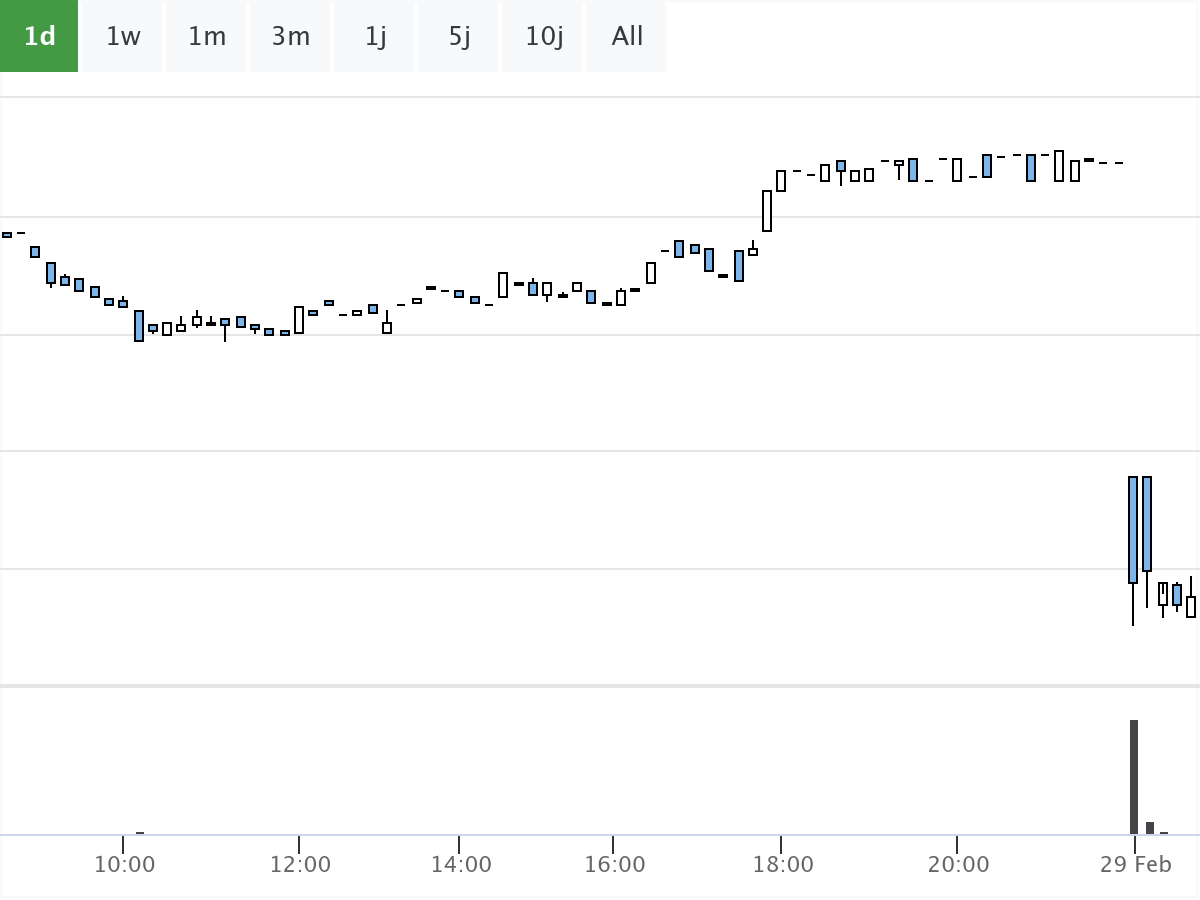1200x900 pixels.
Task: Choose the 1j one-year range
Action: click(x=373, y=36)
